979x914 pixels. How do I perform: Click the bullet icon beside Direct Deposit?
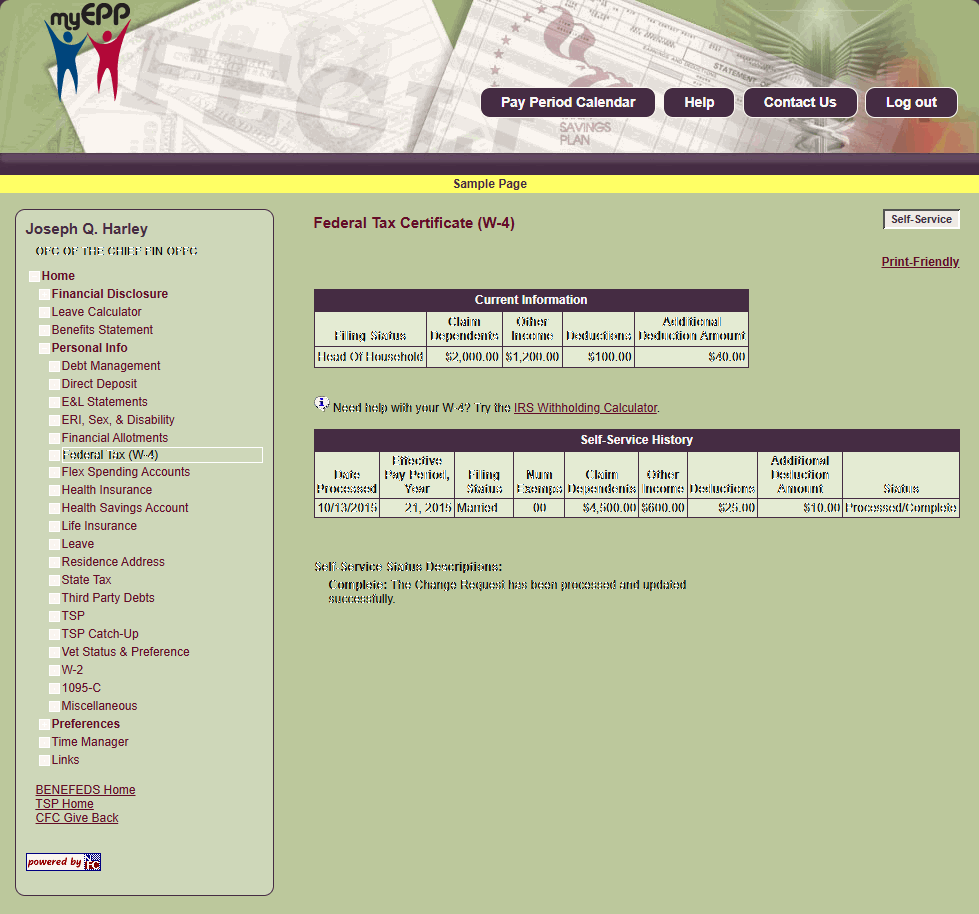[x=54, y=385]
